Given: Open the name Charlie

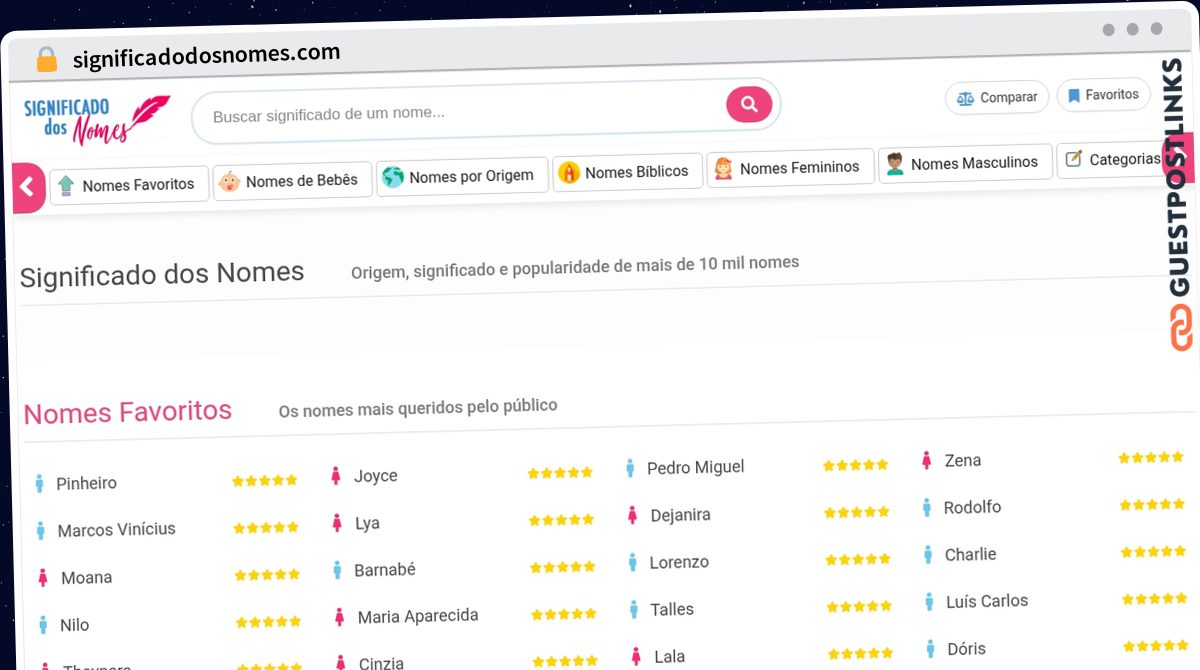Looking at the screenshot, I should tap(970, 554).
